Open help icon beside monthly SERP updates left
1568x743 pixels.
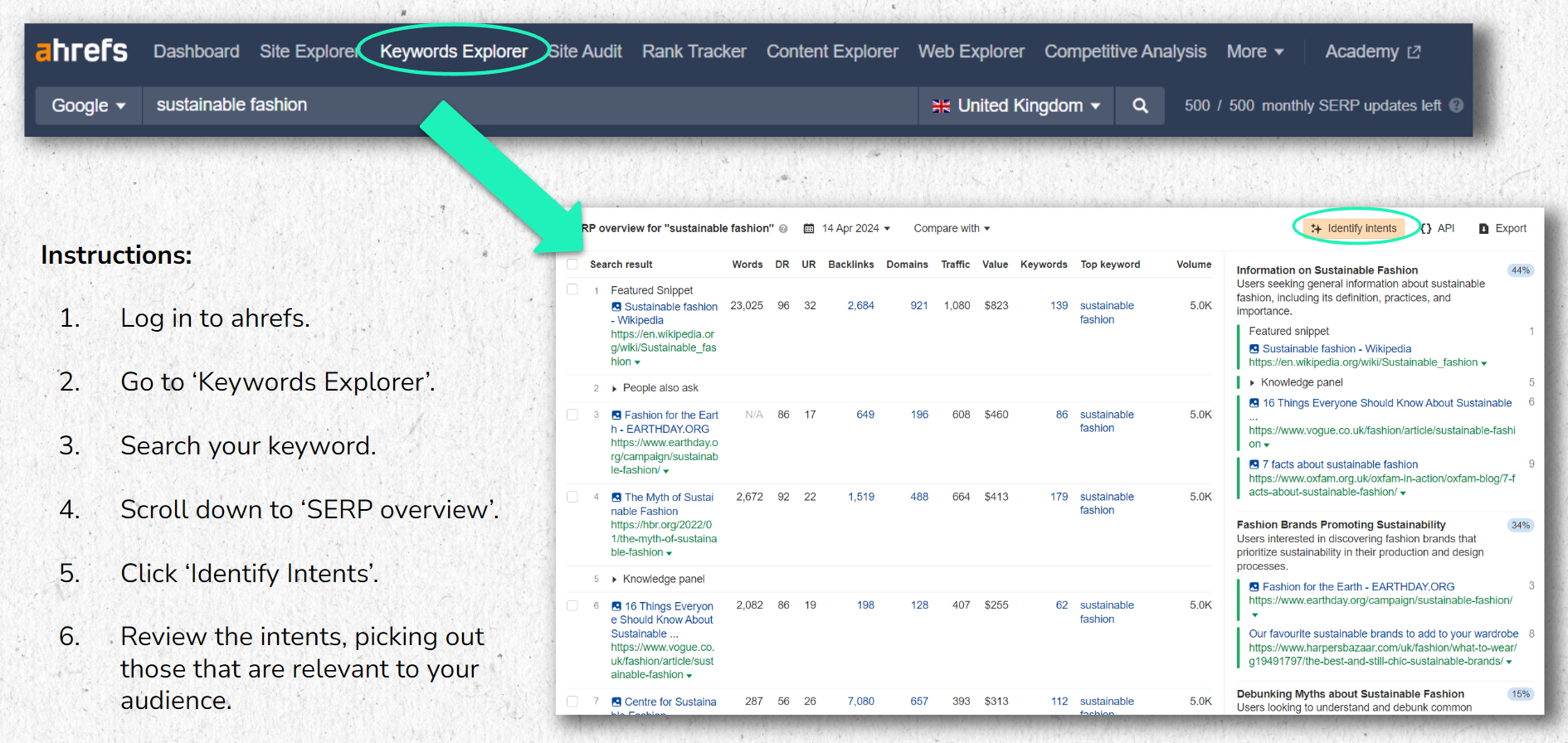pos(1456,105)
